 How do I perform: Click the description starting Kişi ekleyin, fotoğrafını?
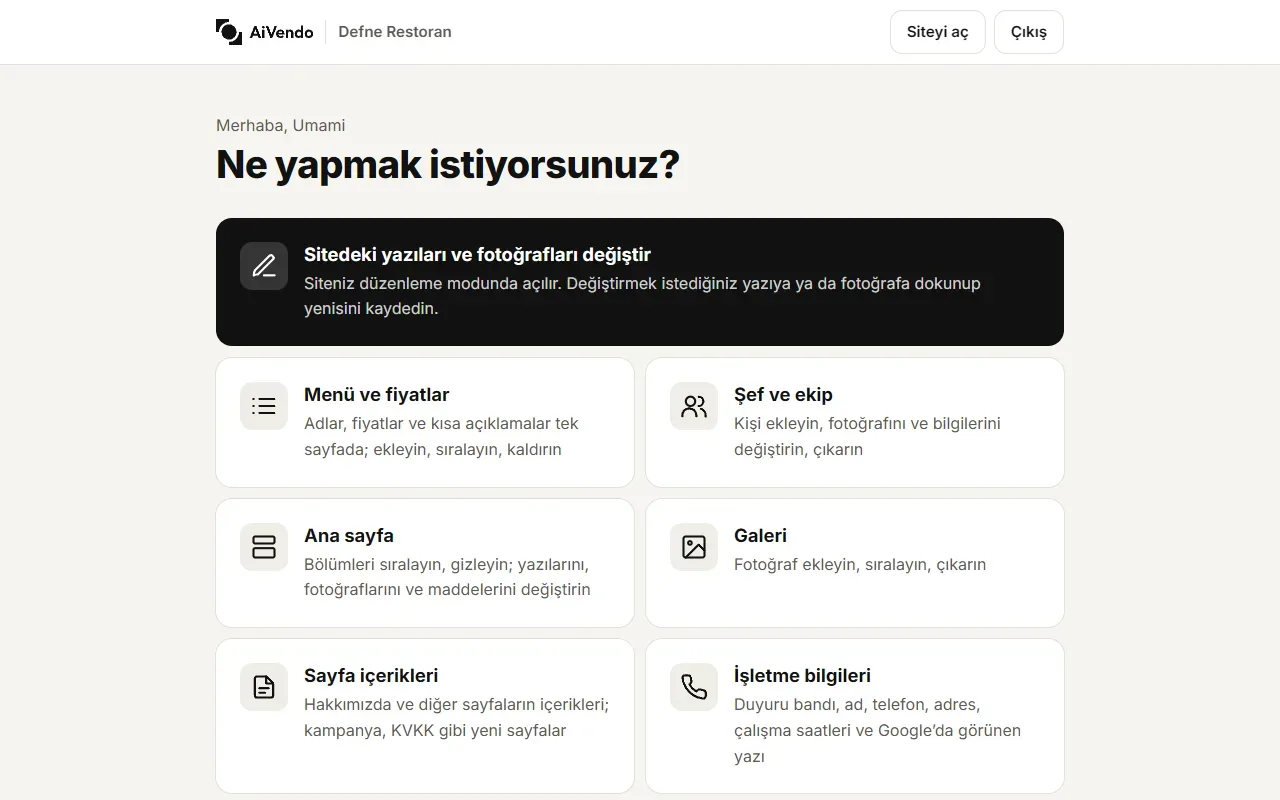click(867, 436)
